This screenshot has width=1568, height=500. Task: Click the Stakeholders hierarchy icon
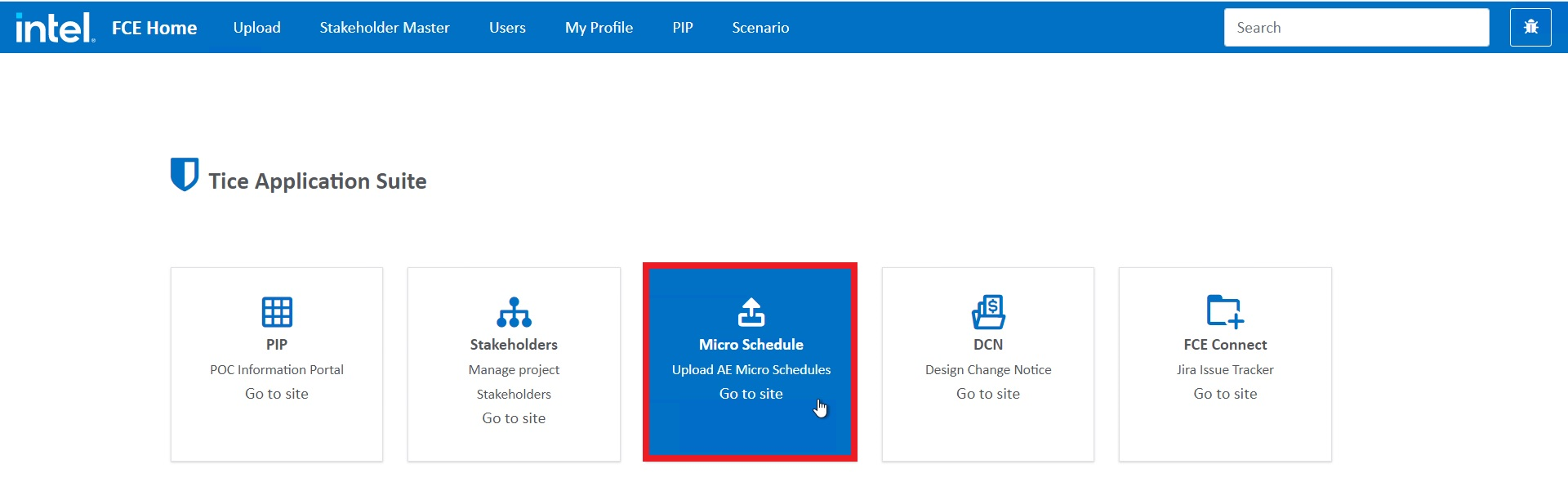point(514,311)
